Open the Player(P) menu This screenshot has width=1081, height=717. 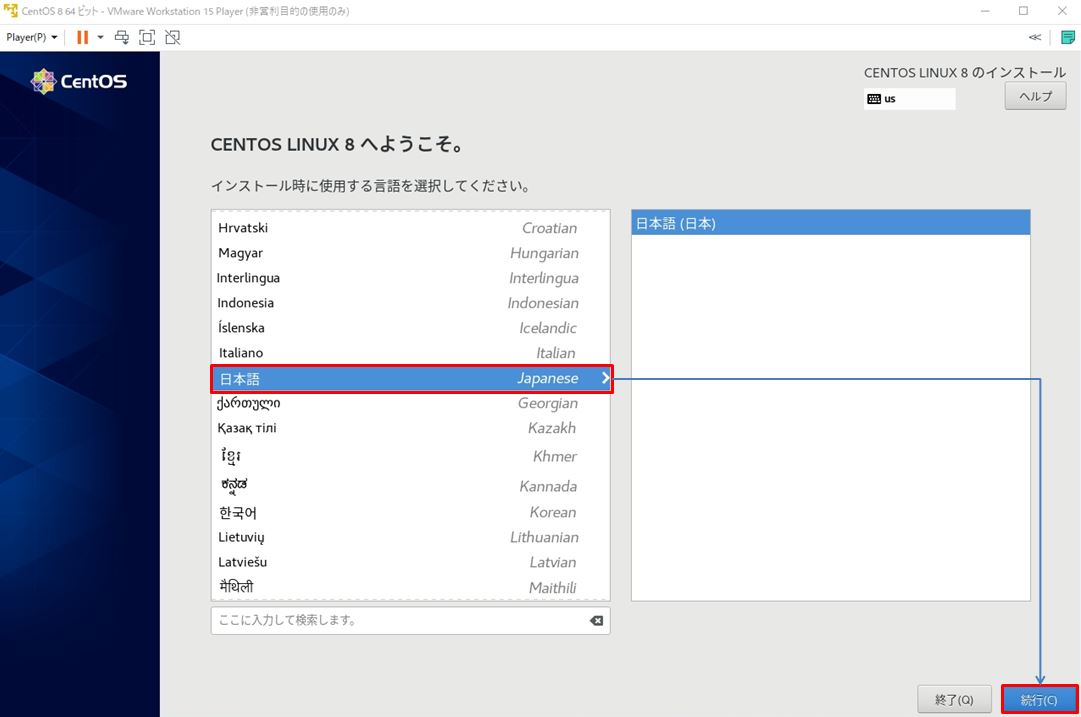click(x=32, y=37)
